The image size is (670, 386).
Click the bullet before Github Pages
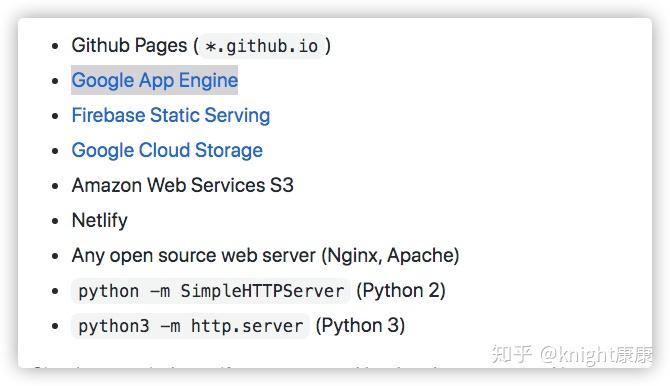pos(55,46)
